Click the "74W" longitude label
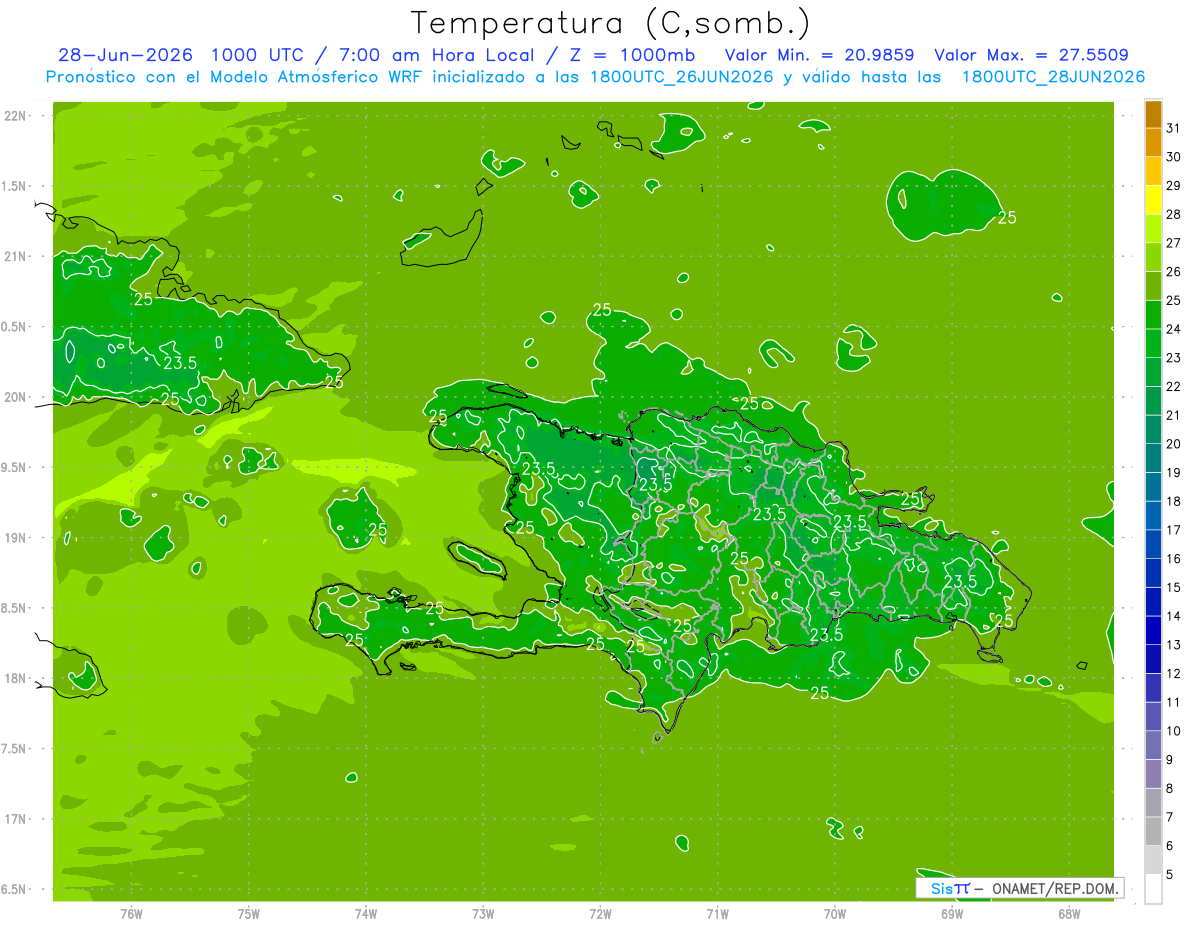The image size is (1200, 927). point(366,913)
